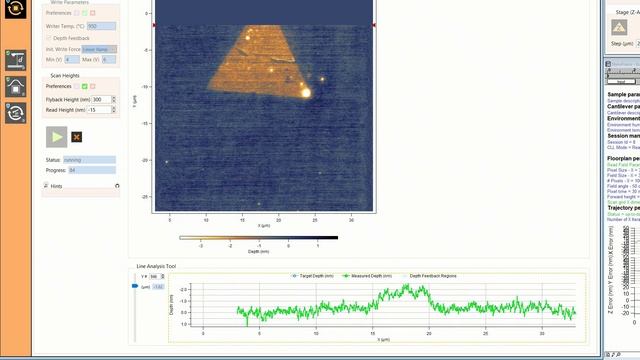Click the Scan Heights group title
This screenshot has width=640, height=360.
[65, 76]
